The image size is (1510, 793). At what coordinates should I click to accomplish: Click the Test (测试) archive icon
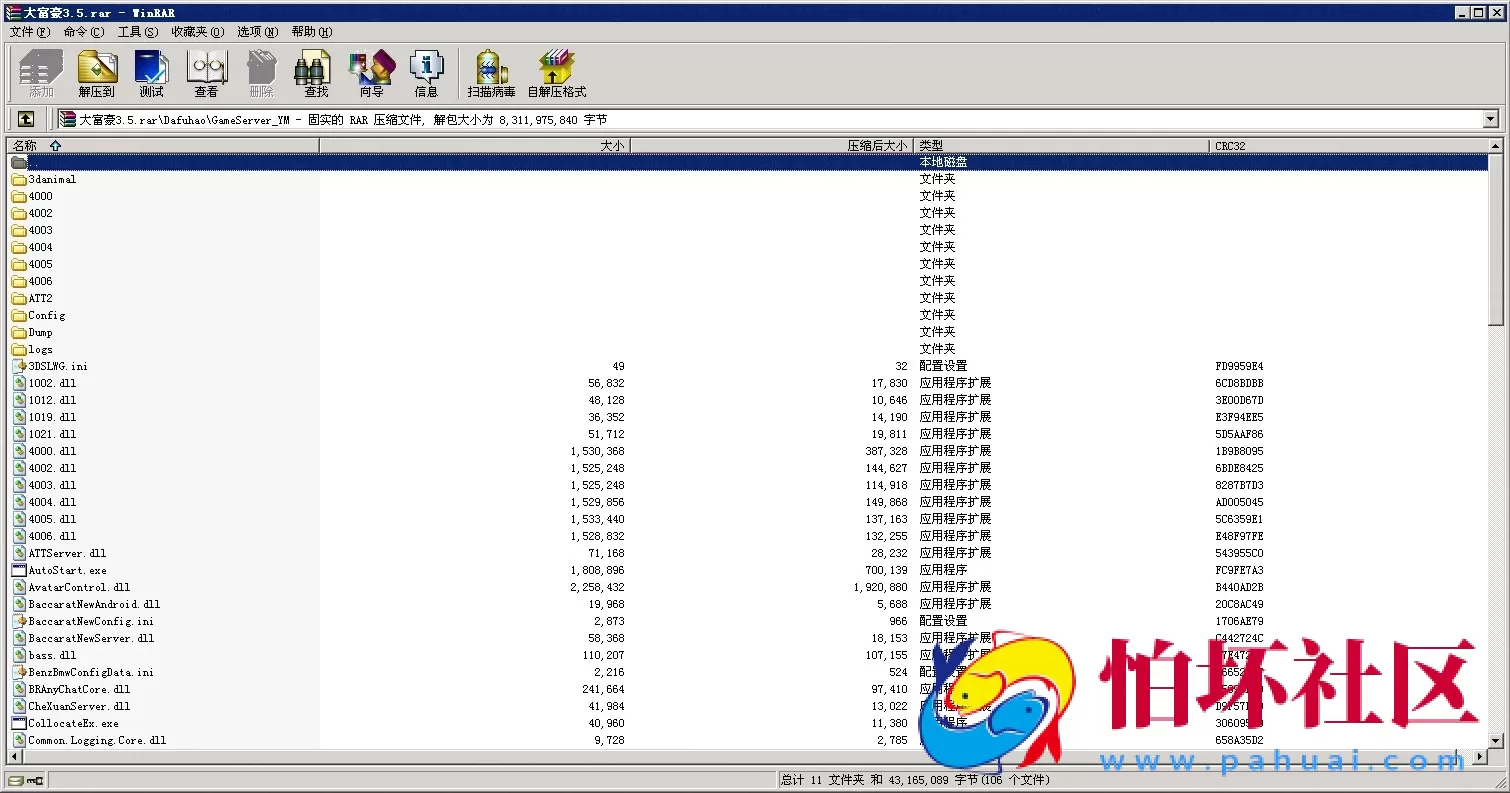151,74
